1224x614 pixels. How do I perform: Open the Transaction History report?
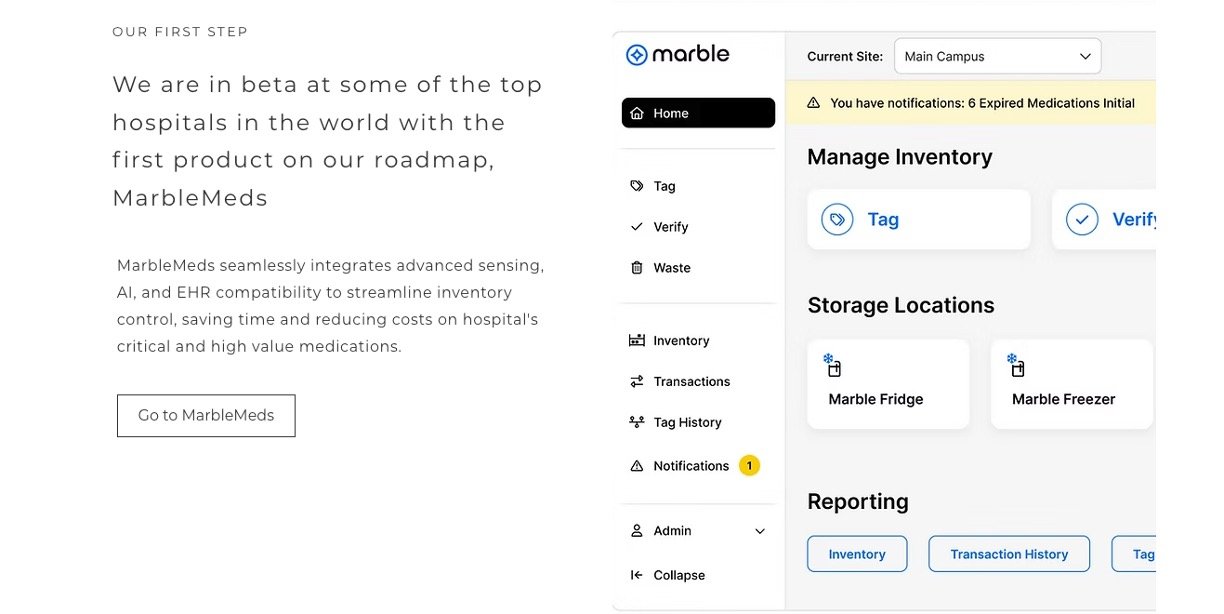1009,555
